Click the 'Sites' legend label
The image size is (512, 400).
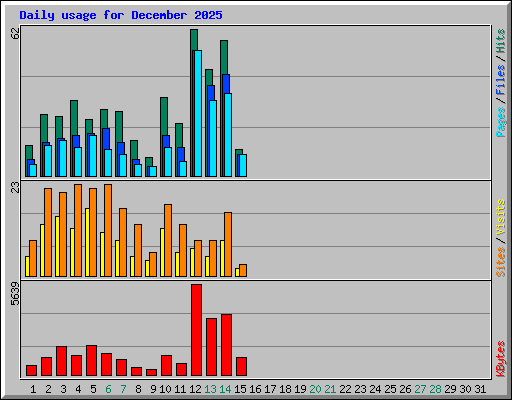tap(501, 262)
